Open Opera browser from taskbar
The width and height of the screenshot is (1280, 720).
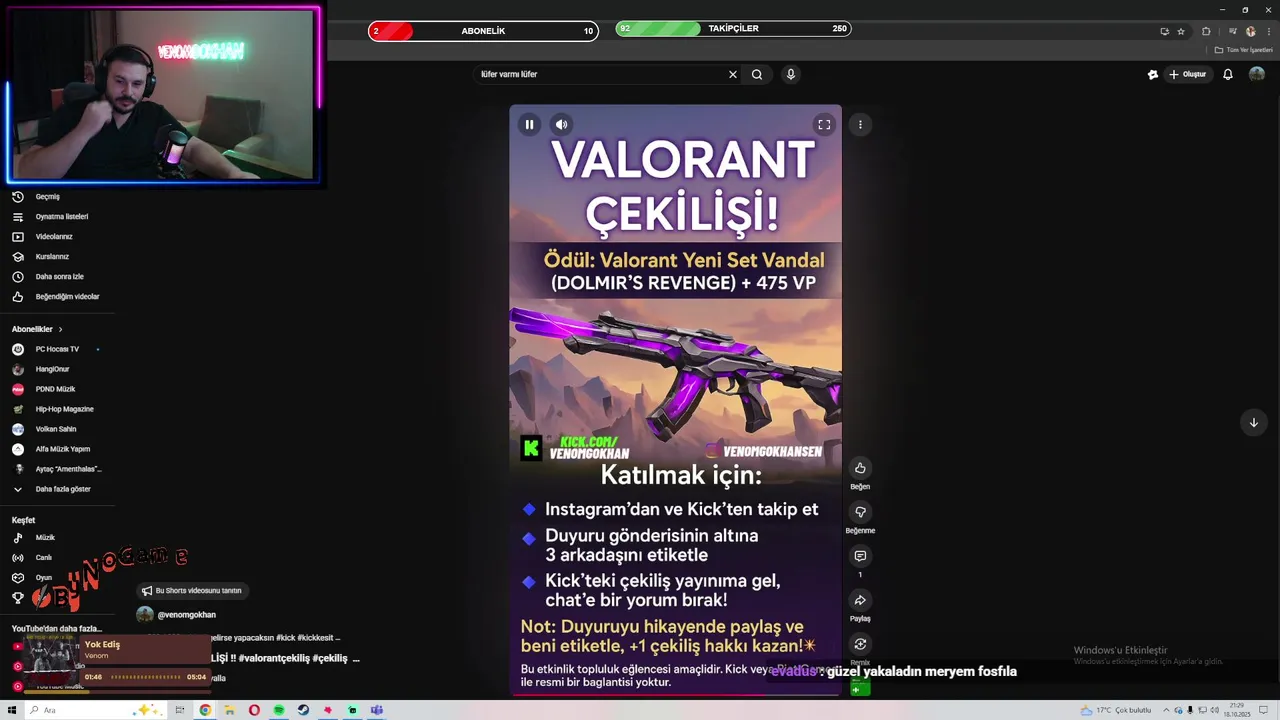[x=254, y=710]
